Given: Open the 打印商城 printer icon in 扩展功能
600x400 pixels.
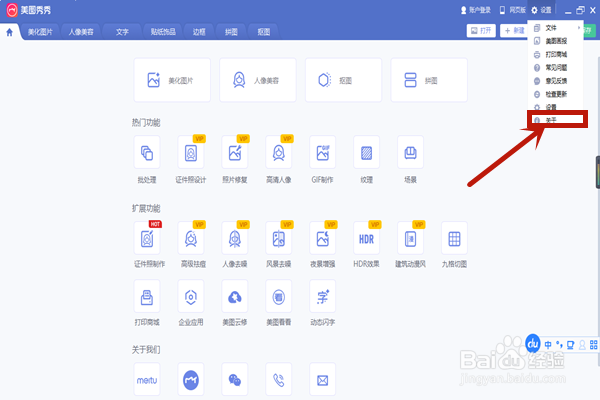Looking at the screenshot, I should 147,296.
